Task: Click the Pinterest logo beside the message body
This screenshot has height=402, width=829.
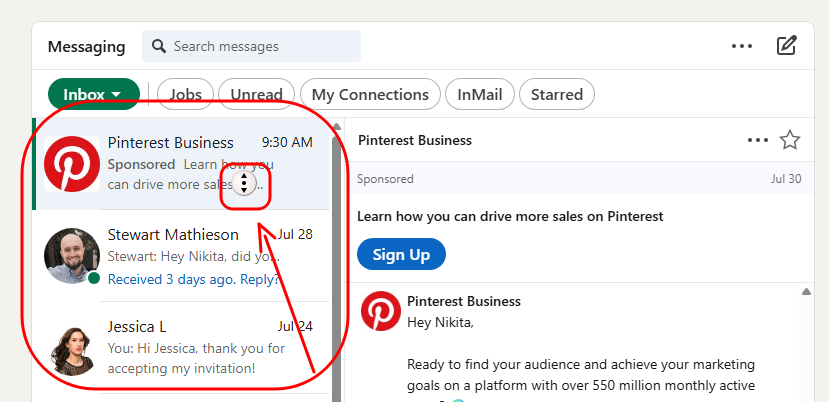Action: pyautogui.click(x=381, y=311)
